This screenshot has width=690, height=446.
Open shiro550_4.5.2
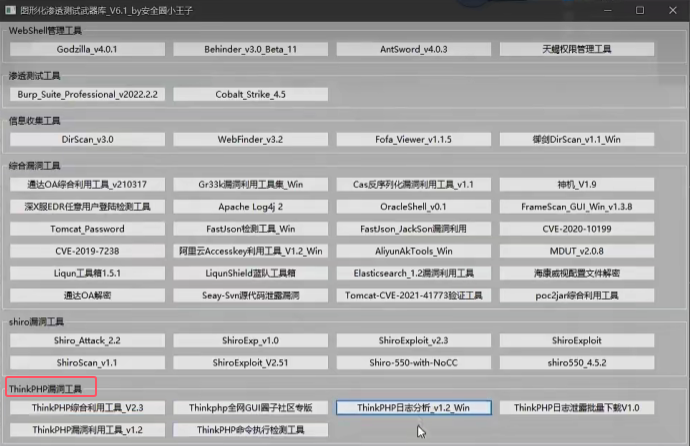tap(577, 363)
